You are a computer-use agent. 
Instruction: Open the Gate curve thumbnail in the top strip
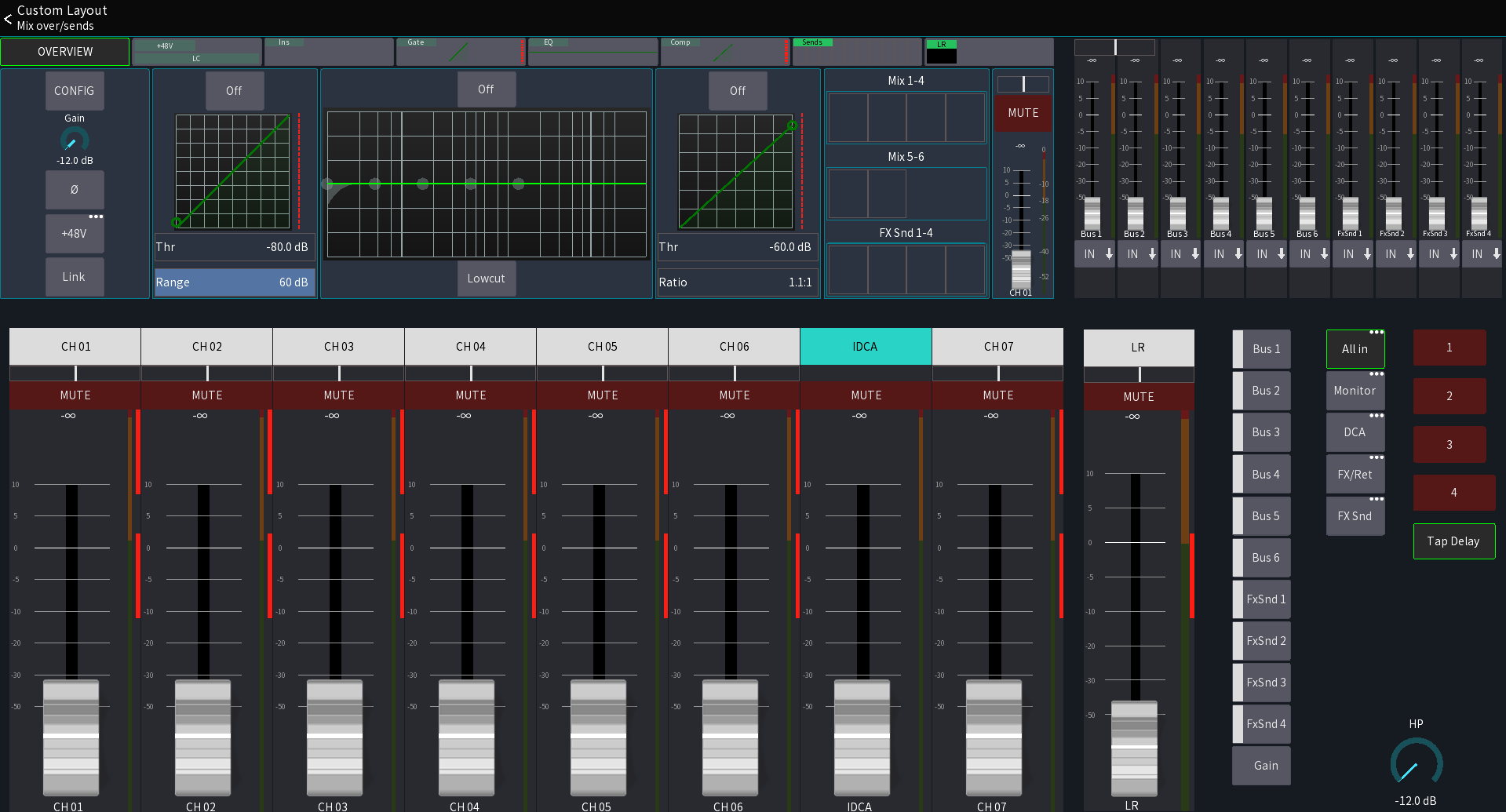coord(460,52)
